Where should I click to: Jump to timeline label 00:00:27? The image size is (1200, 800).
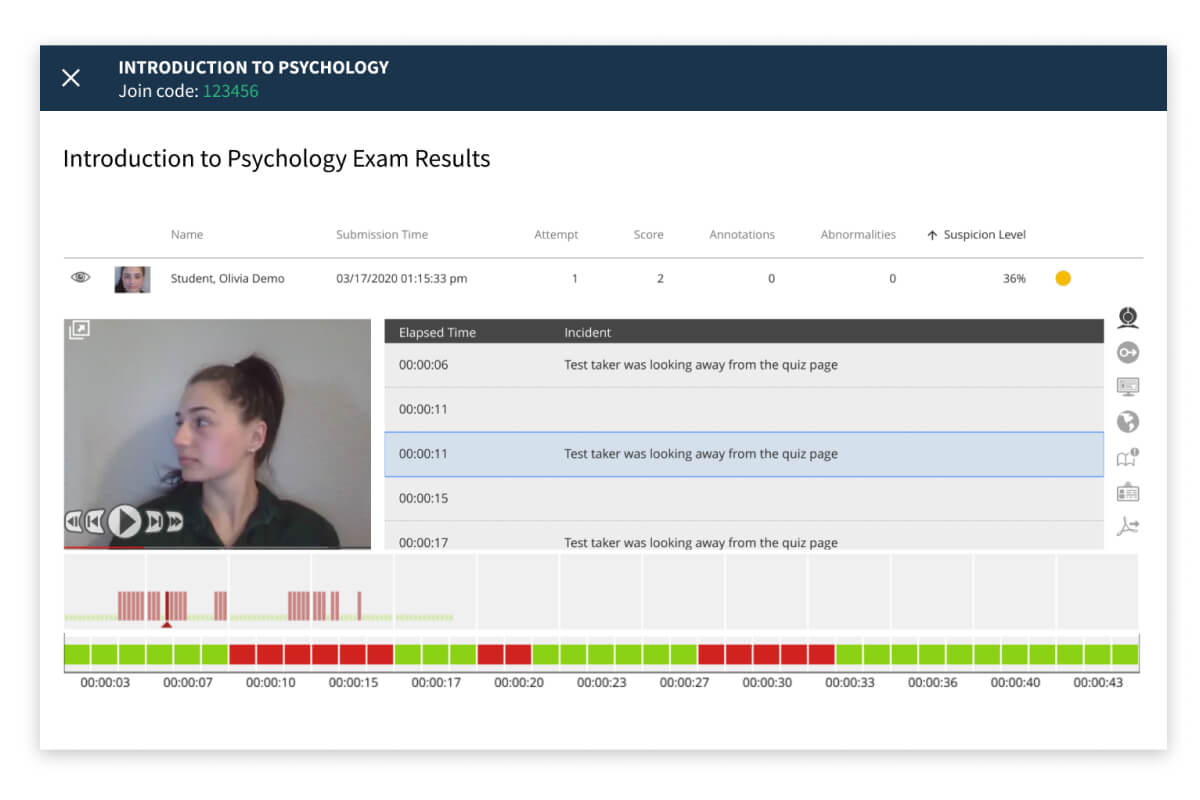coord(685,683)
